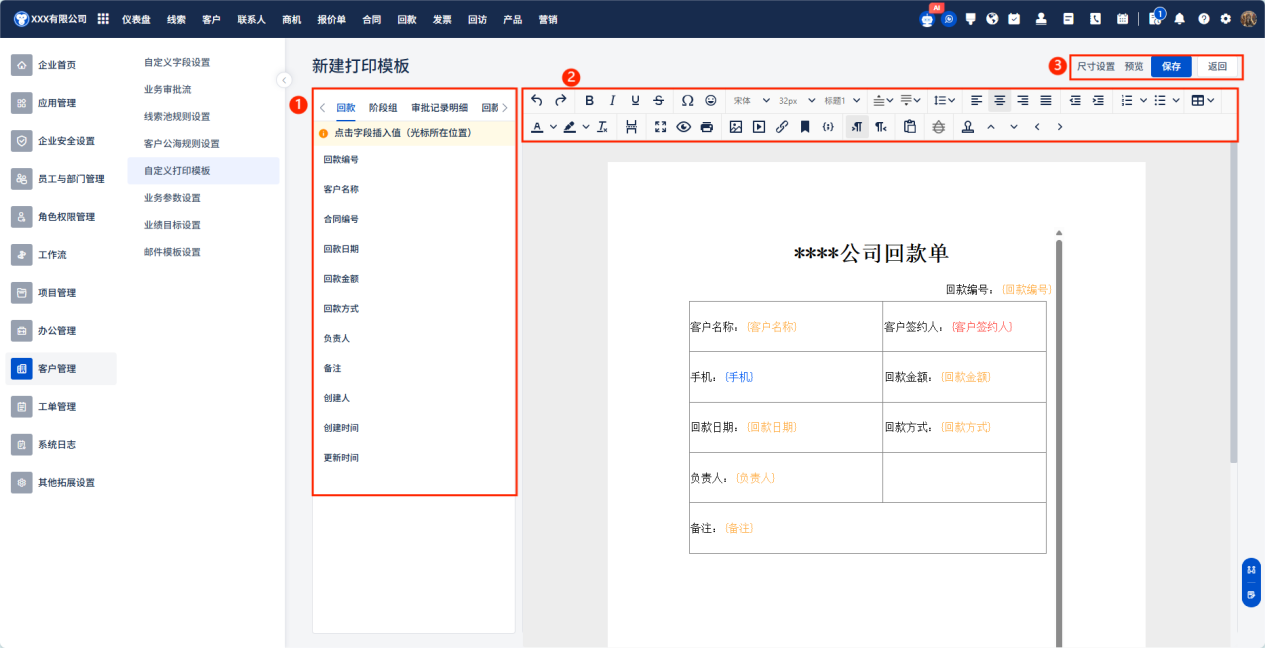Clear formatting with the Tx icon

(602, 127)
